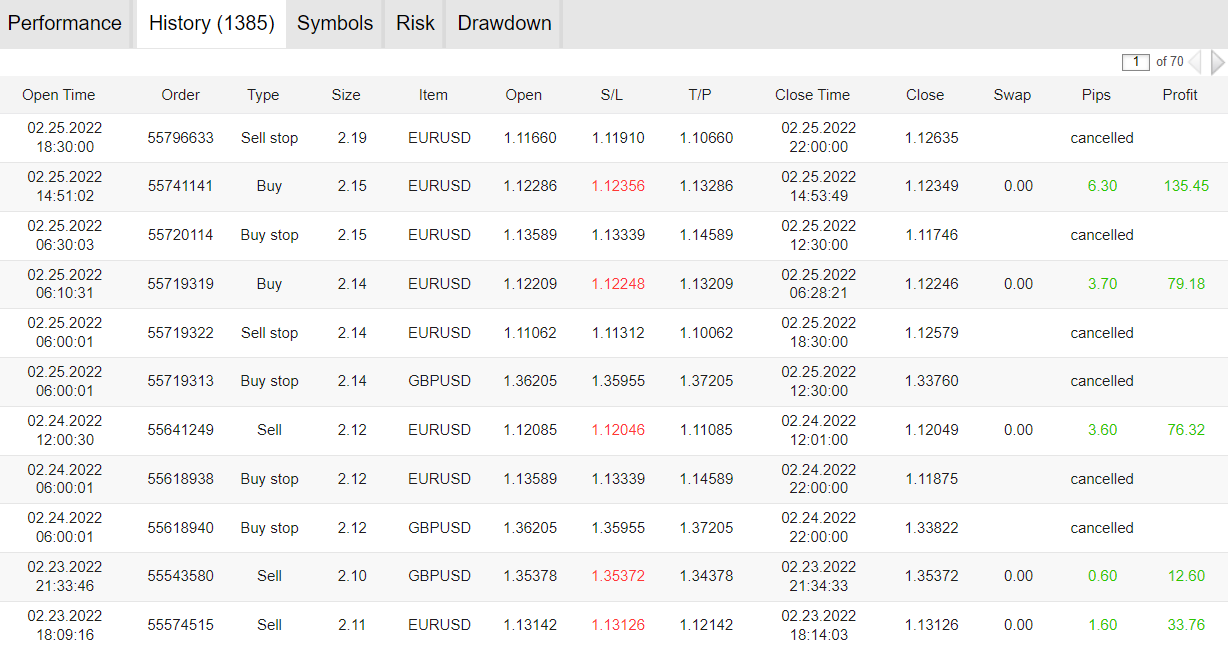
Task: Go to the next page of history
Action: point(1218,61)
